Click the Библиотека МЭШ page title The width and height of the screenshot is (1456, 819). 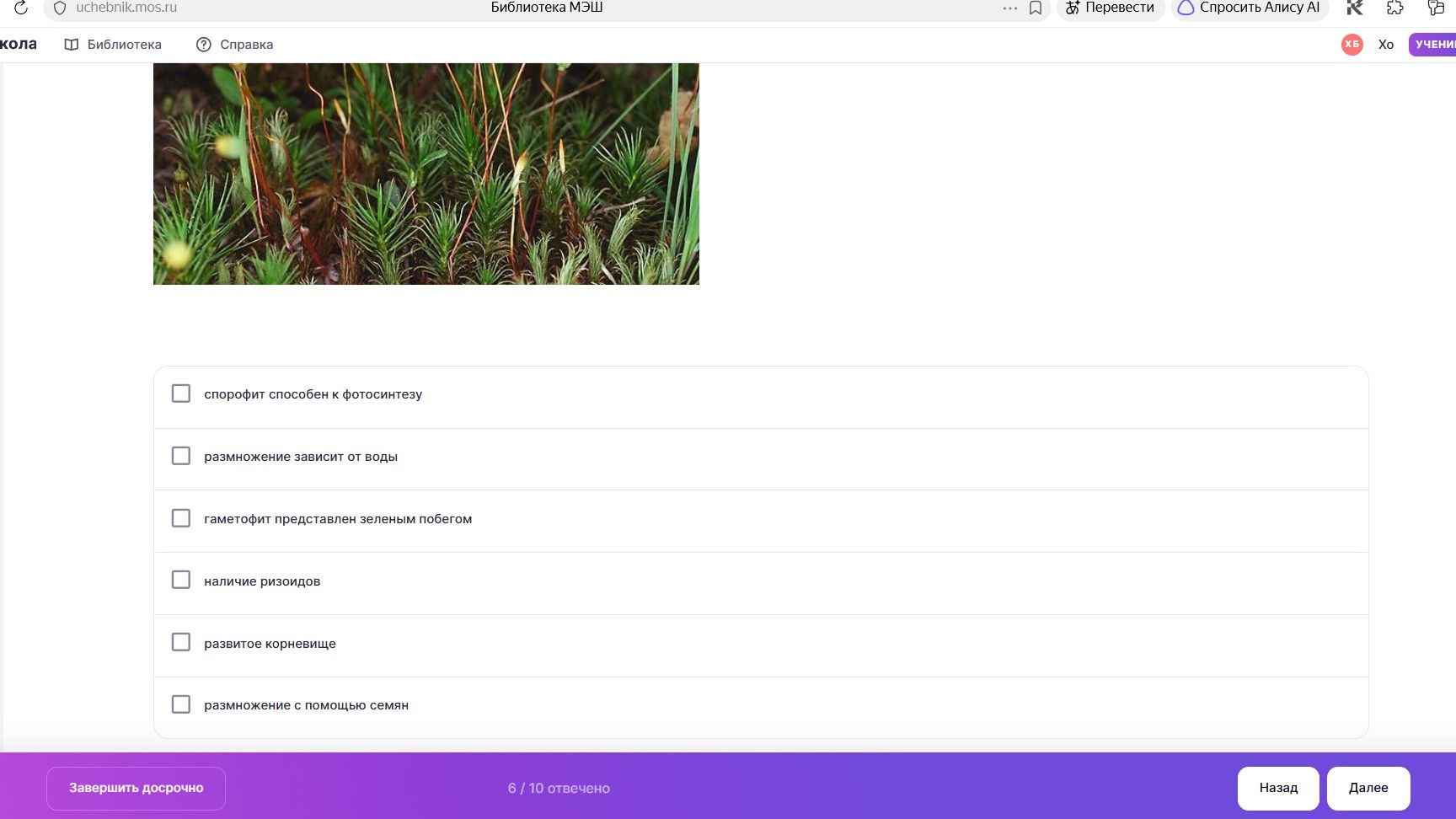coord(547,8)
